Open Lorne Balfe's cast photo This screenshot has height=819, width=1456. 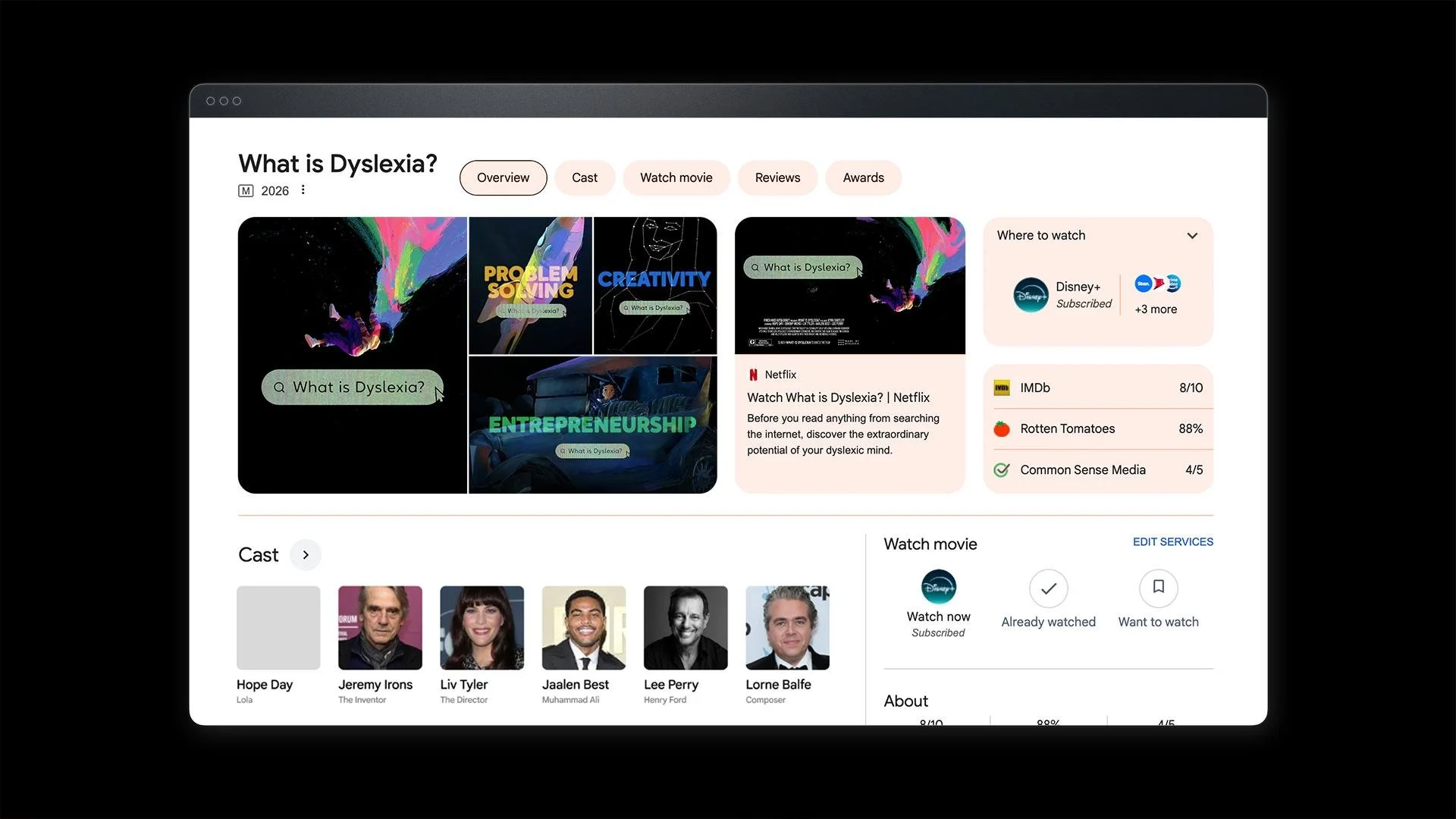click(787, 628)
